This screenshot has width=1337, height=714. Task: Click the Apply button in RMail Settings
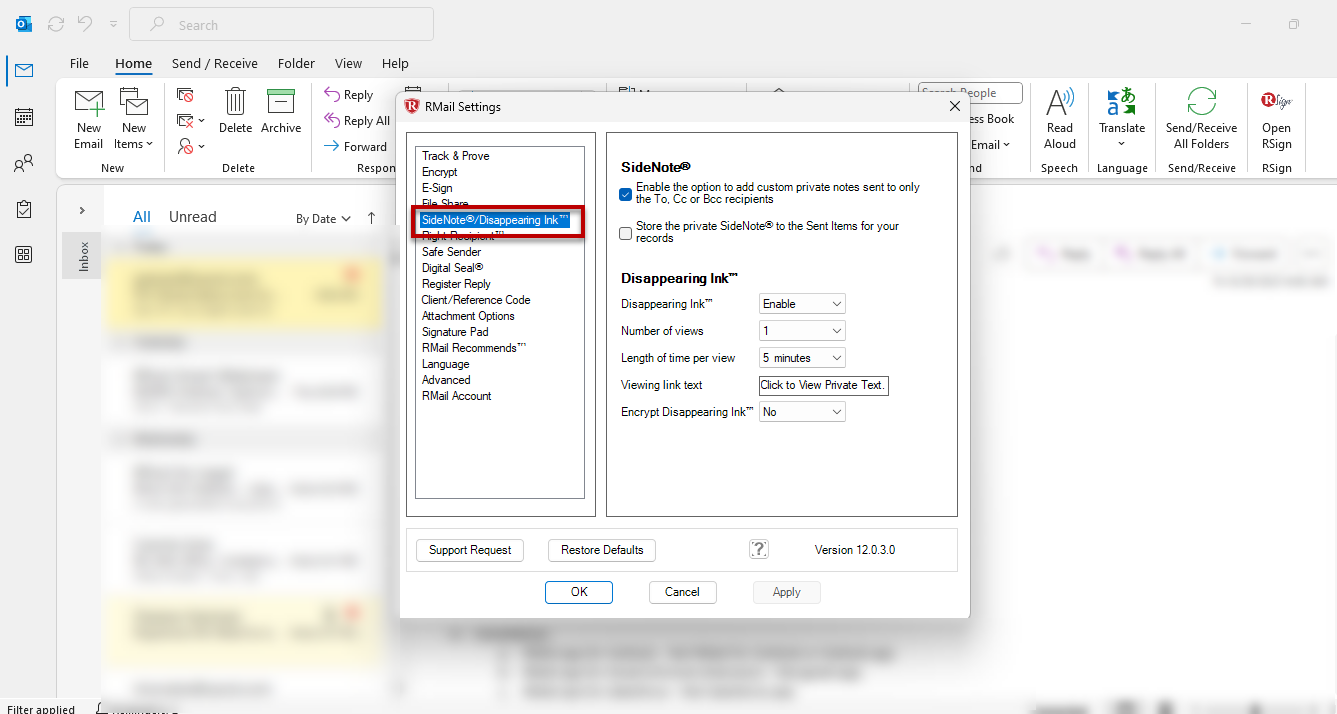[x=787, y=592]
